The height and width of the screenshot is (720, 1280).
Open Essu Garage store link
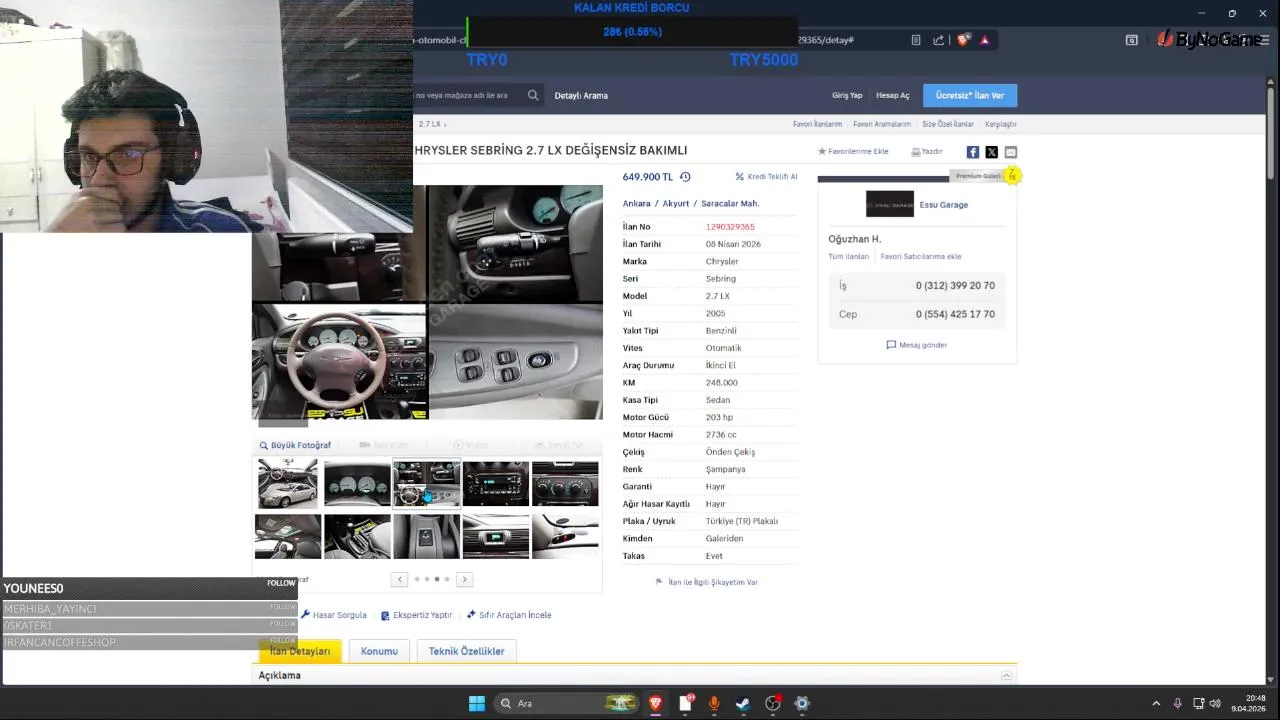click(x=944, y=205)
